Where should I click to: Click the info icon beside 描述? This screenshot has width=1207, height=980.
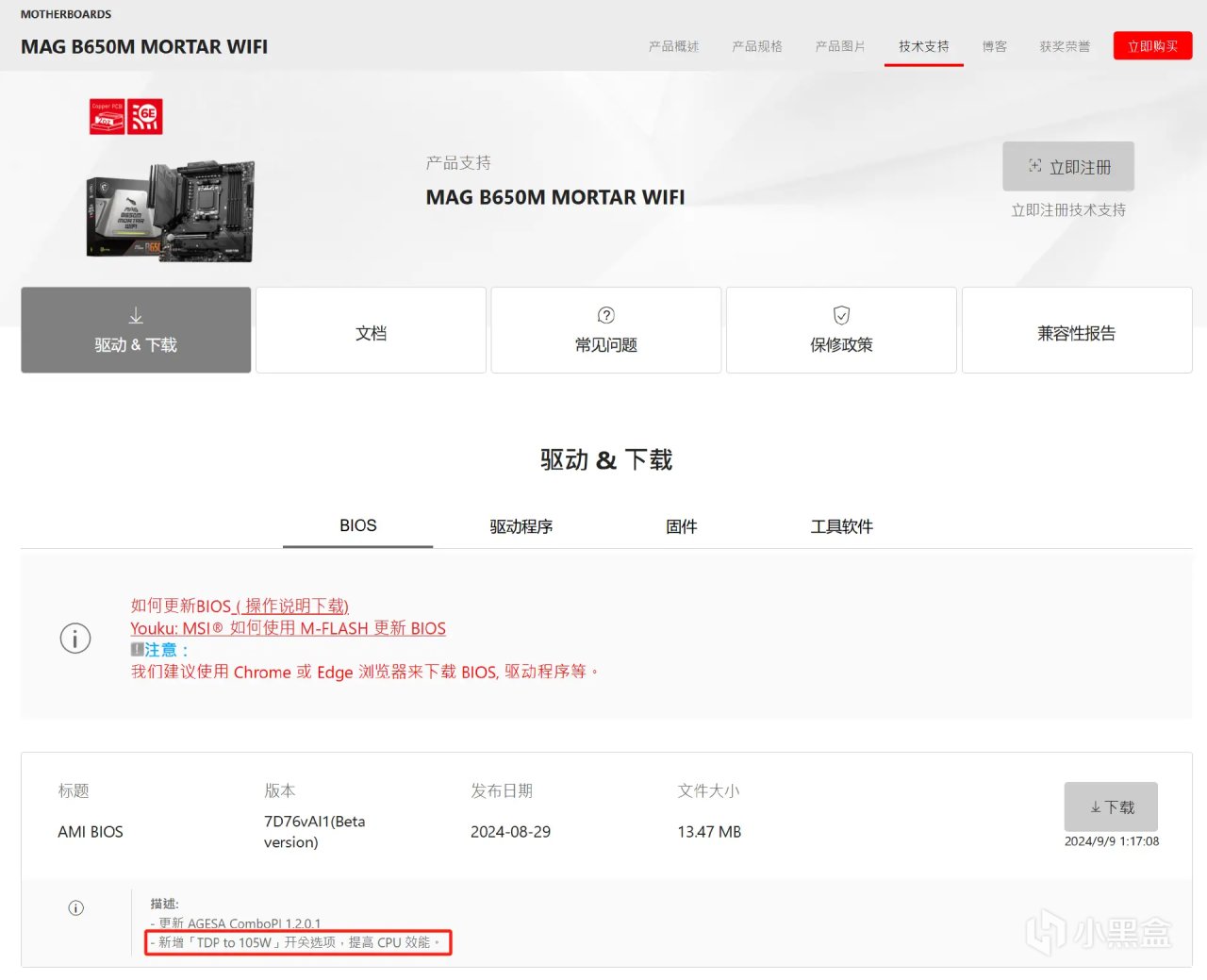76,908
